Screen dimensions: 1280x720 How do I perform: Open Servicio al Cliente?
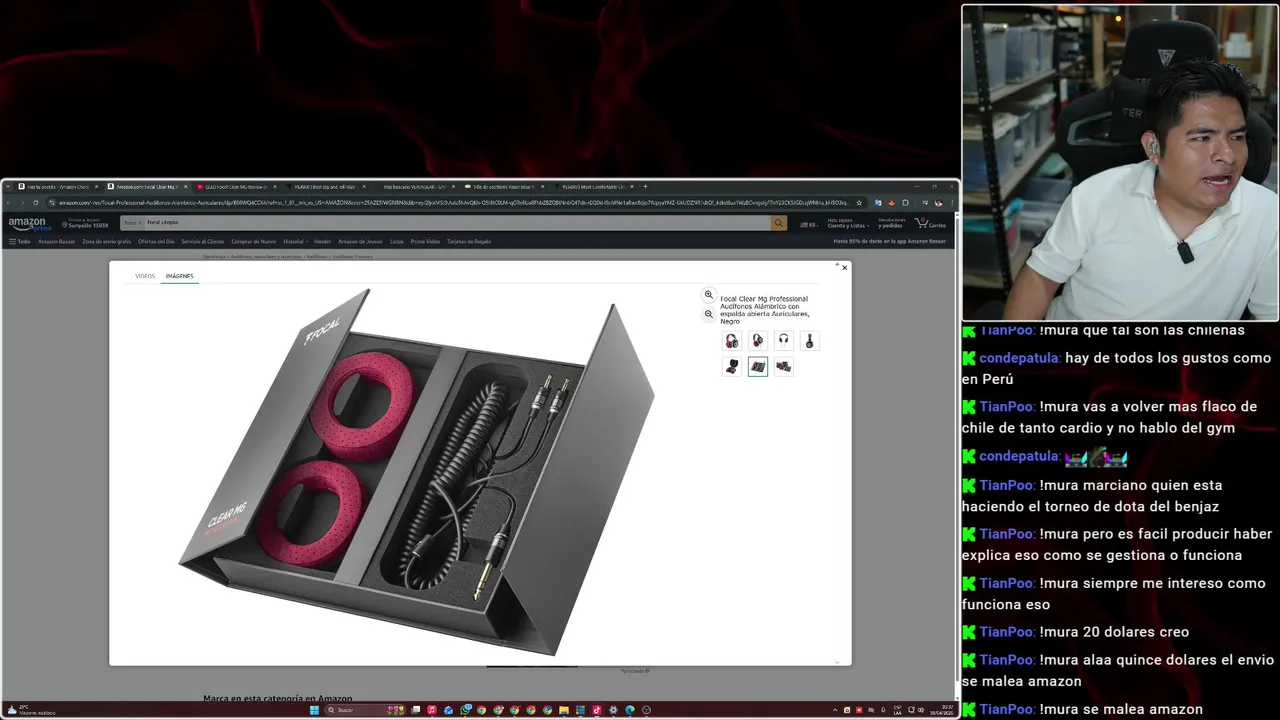tap(203, 241)
